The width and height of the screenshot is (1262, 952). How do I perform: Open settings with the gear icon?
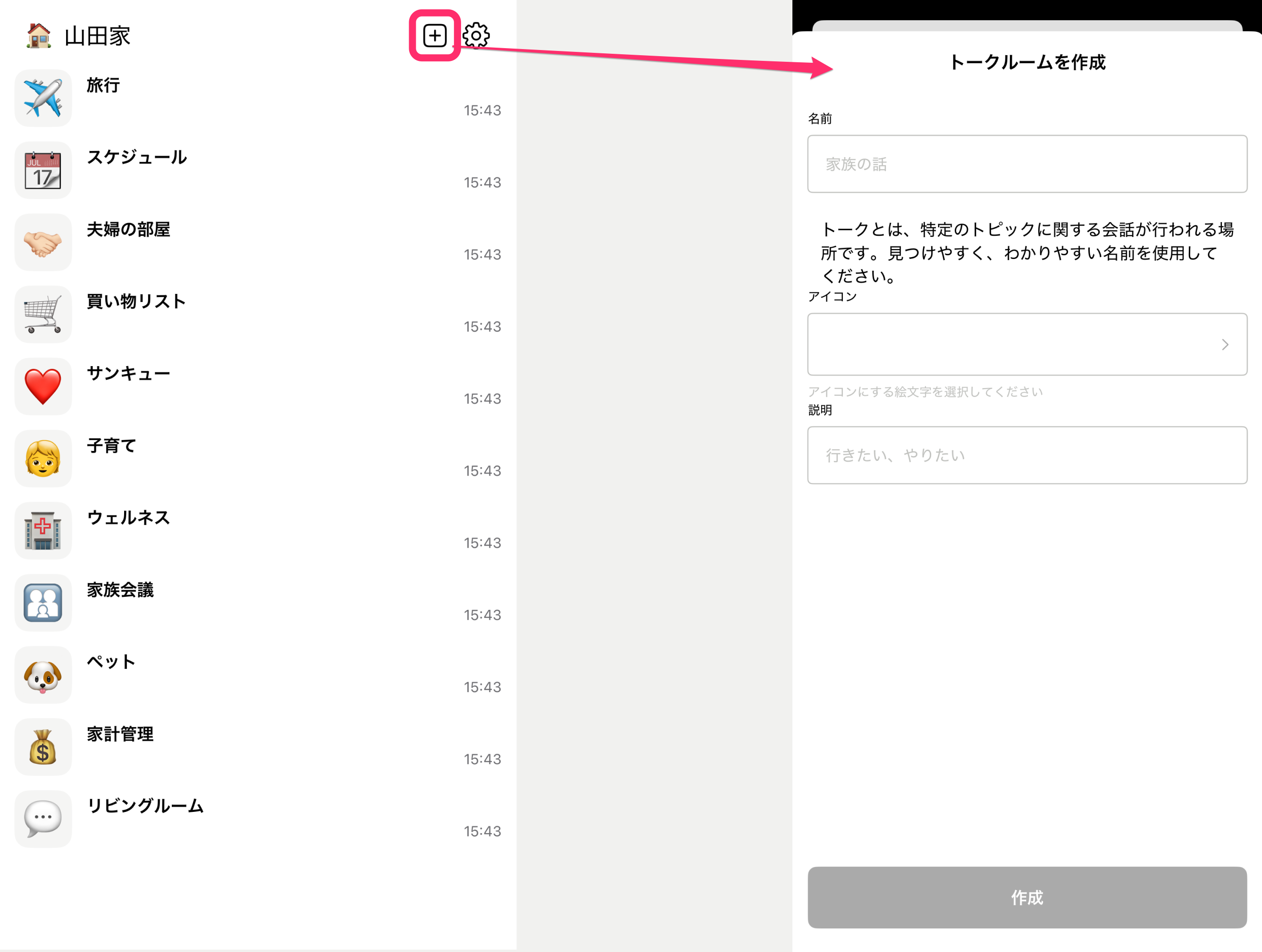pyautogui.click(x=476, y=35)
